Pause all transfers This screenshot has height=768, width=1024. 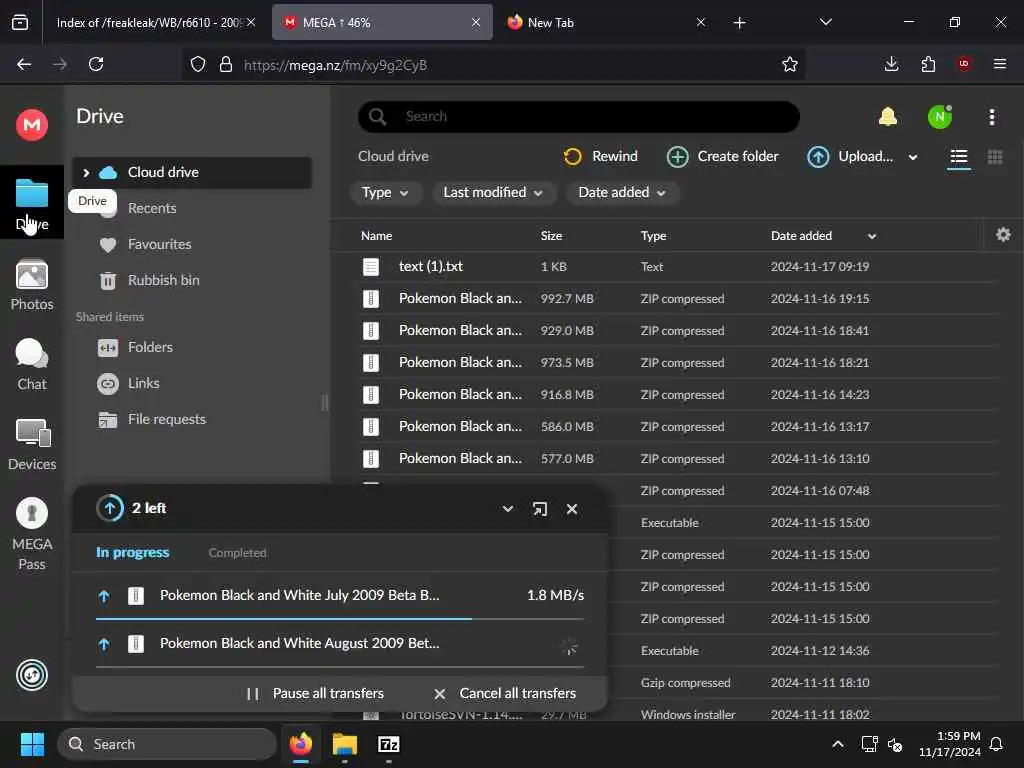[x=317, y=694]
